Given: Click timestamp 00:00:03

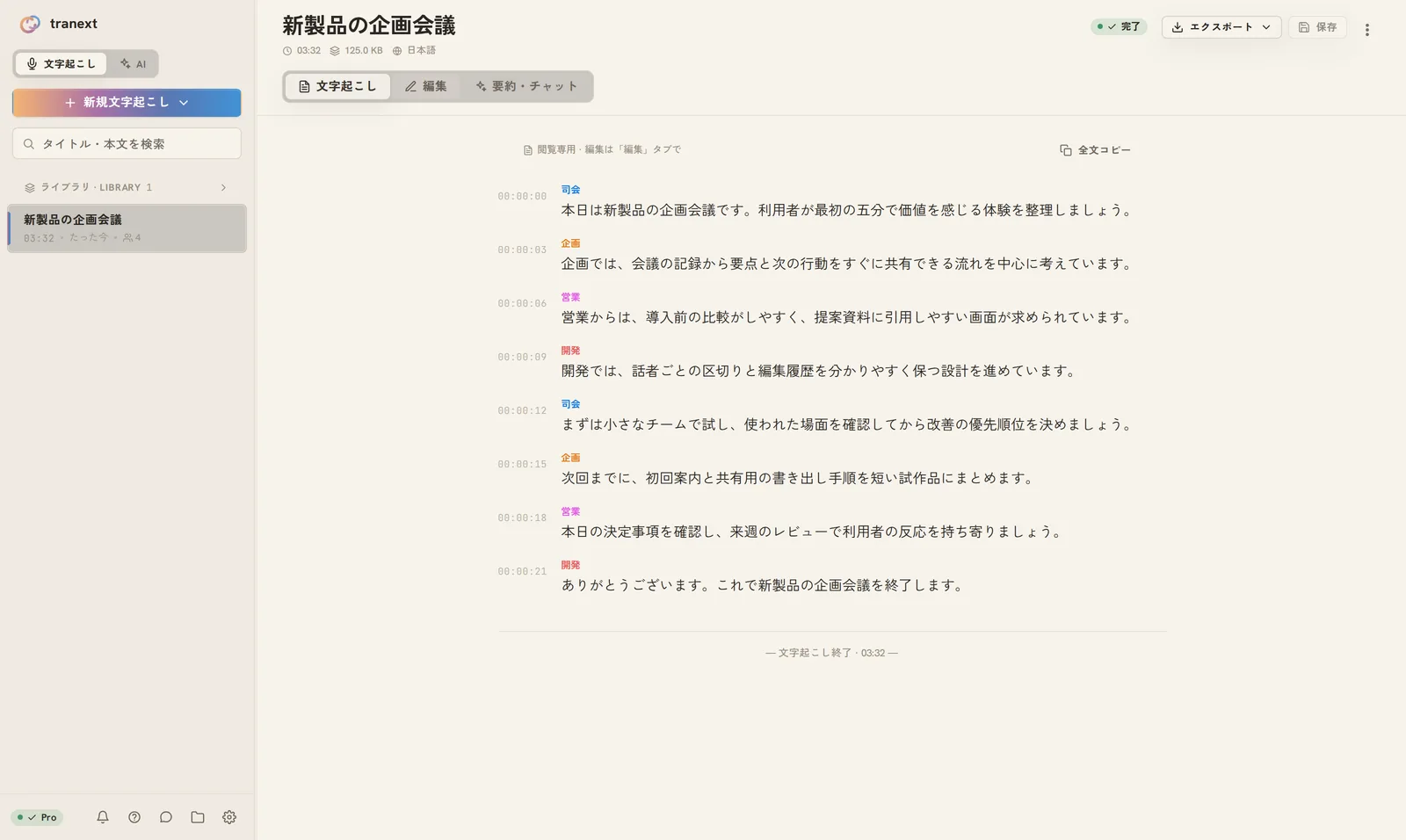Looking at the screenshot, I should coord(522,250).
